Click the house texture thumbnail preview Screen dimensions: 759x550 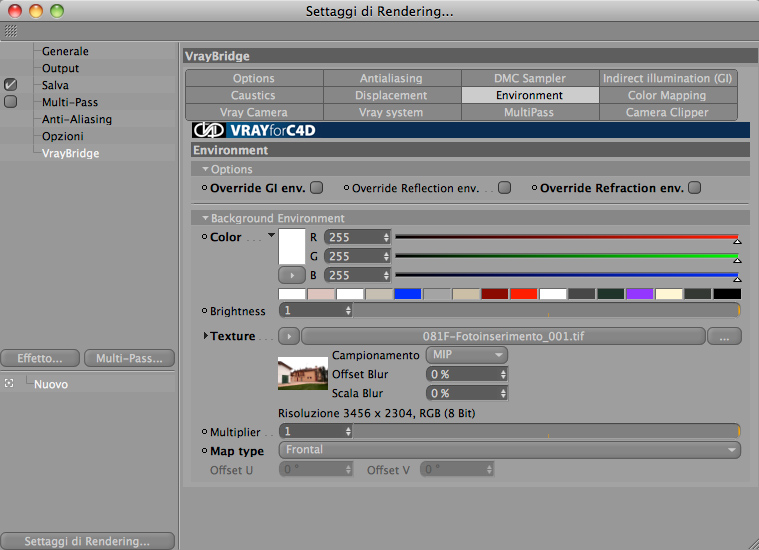303,373
